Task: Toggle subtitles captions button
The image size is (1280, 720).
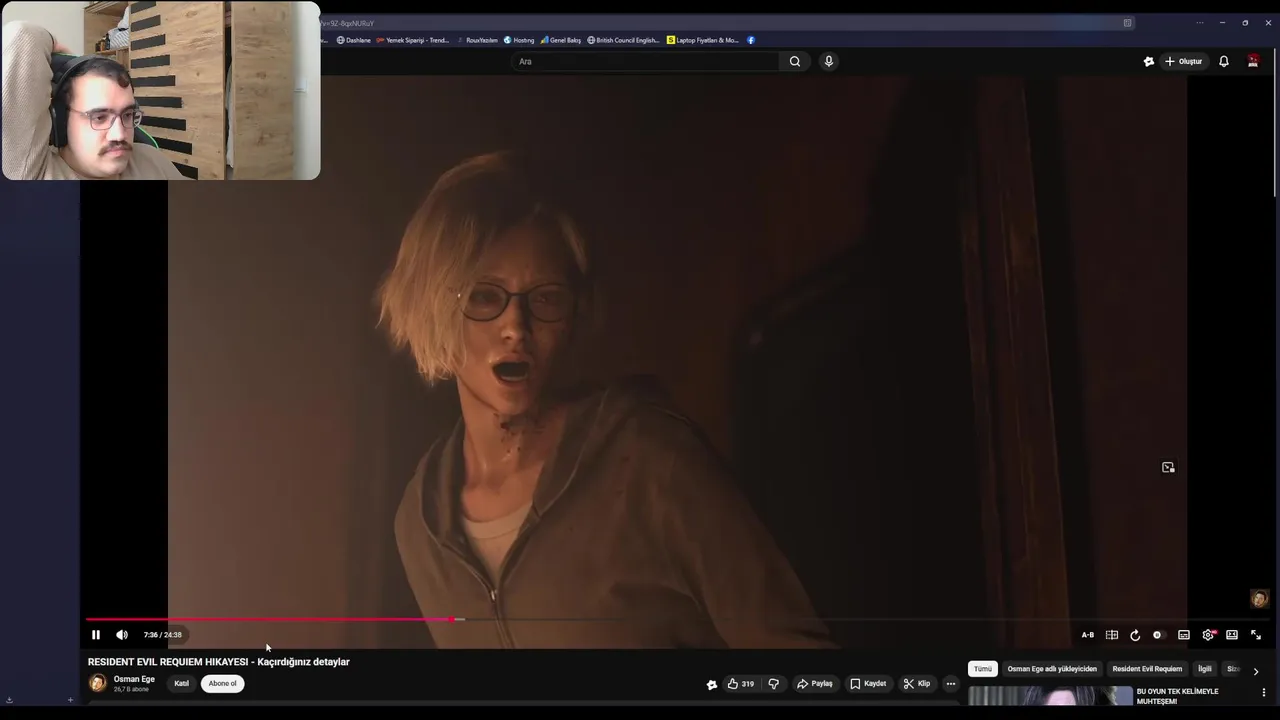Action: [1184, 635]
